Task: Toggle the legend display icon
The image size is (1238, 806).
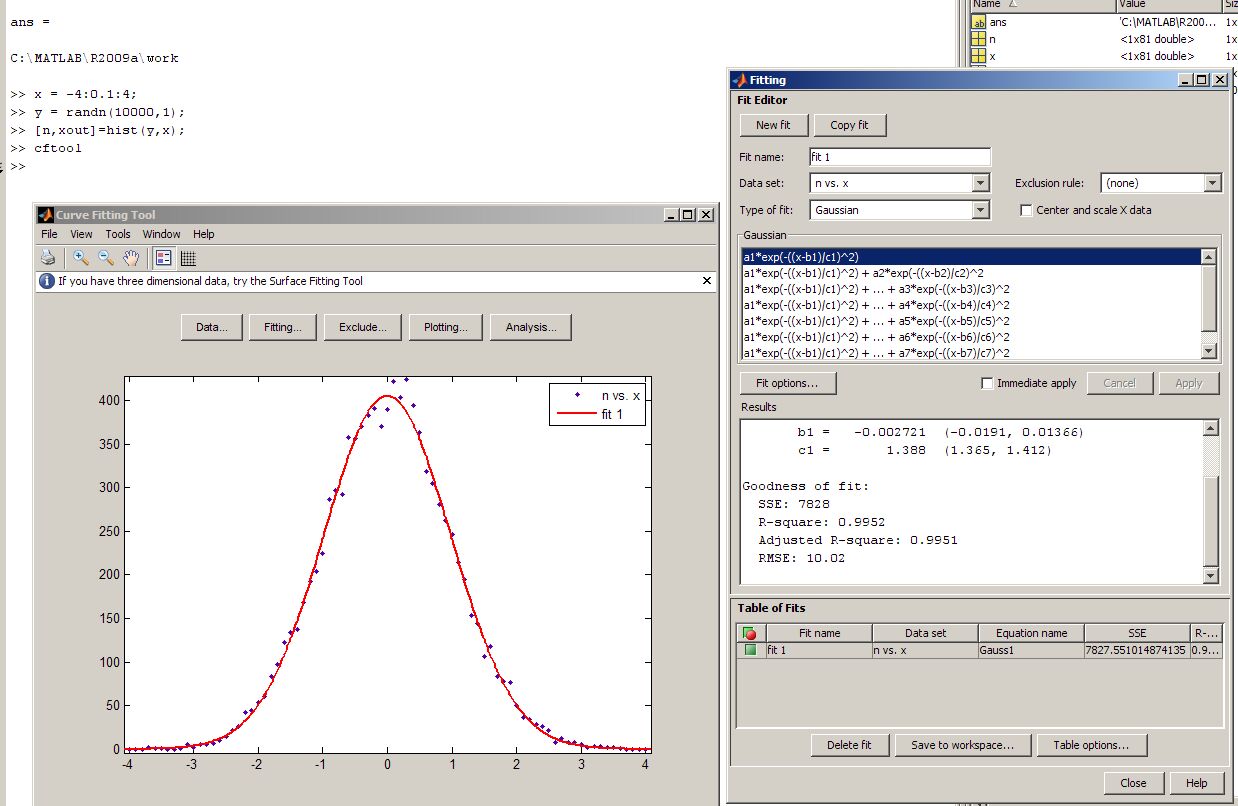Action: coord(163,257)
